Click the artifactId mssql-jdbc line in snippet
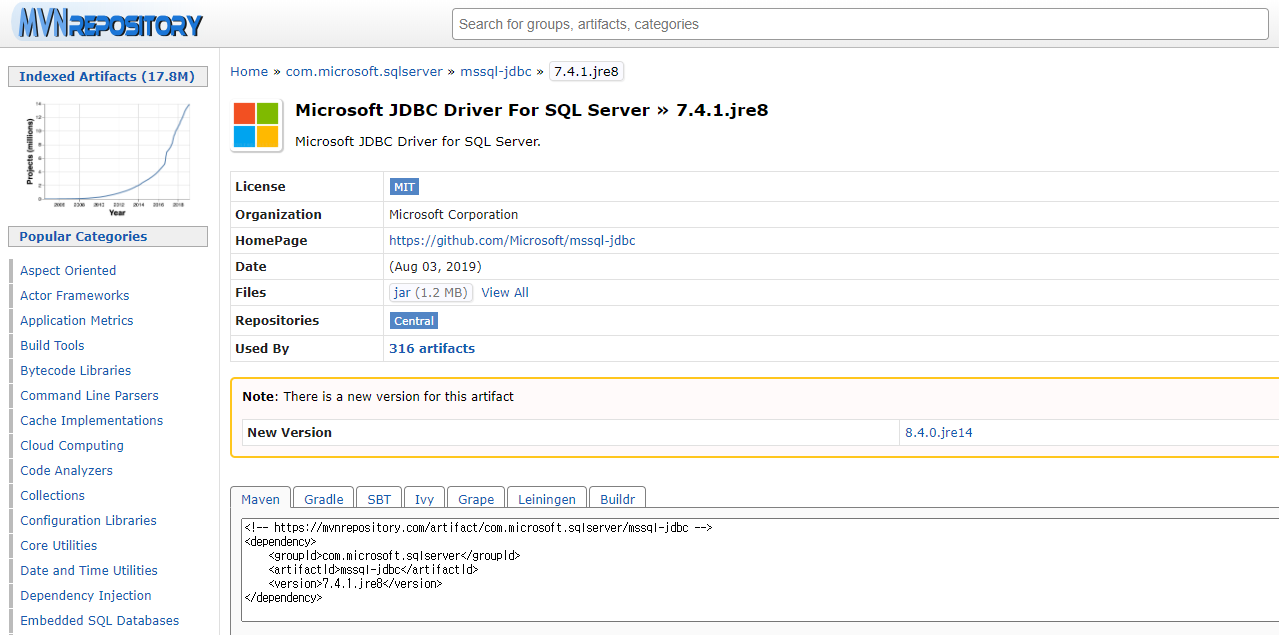 click(373, 570)
